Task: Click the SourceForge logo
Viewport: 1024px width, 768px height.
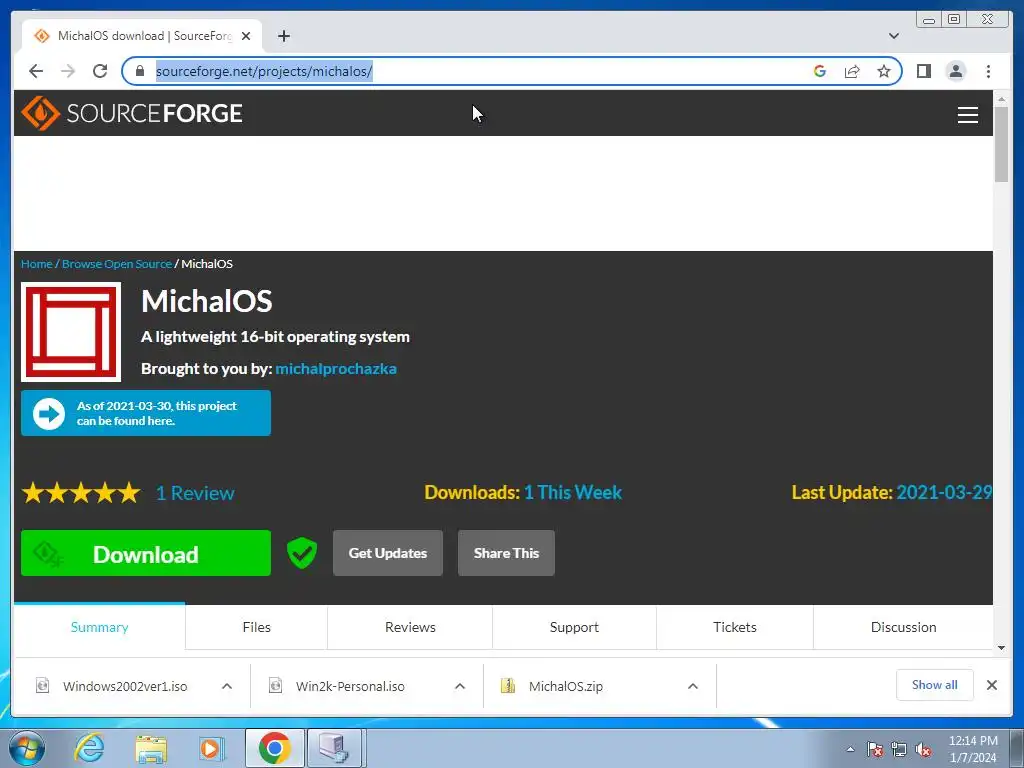Action: (x=132, y=113)
